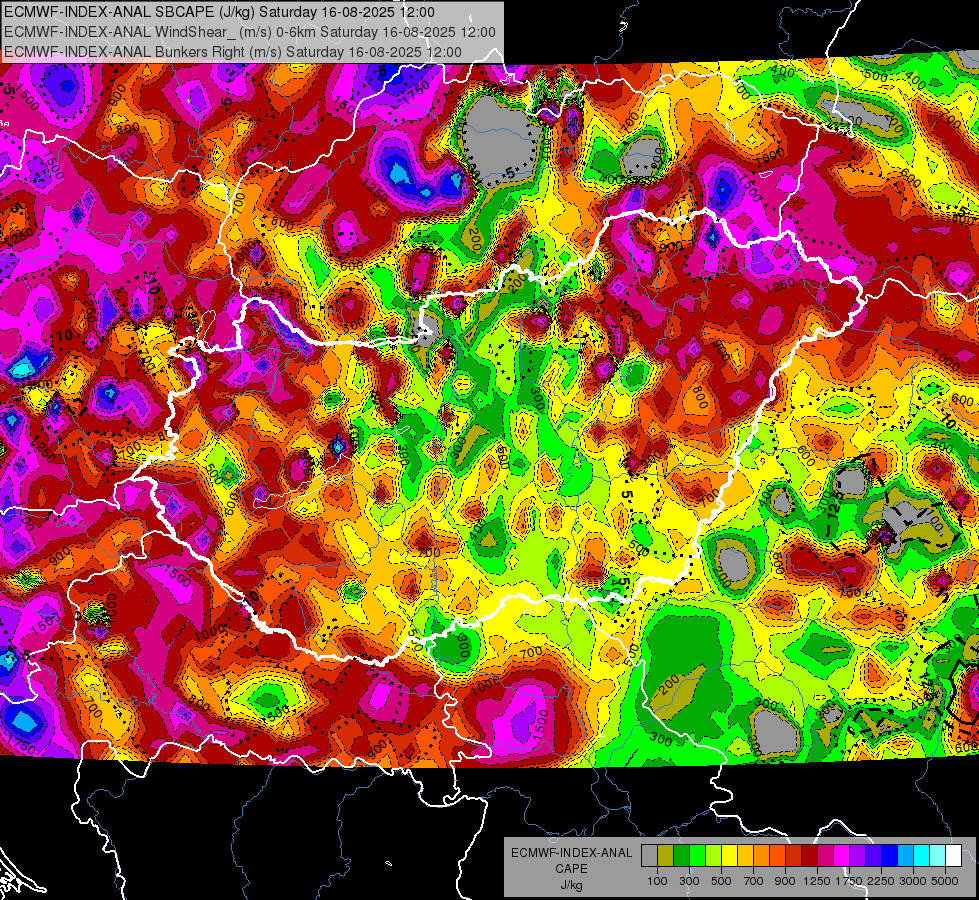Click the legend value 5000
This screenshot has width=979, height=900.
(945, 881)
